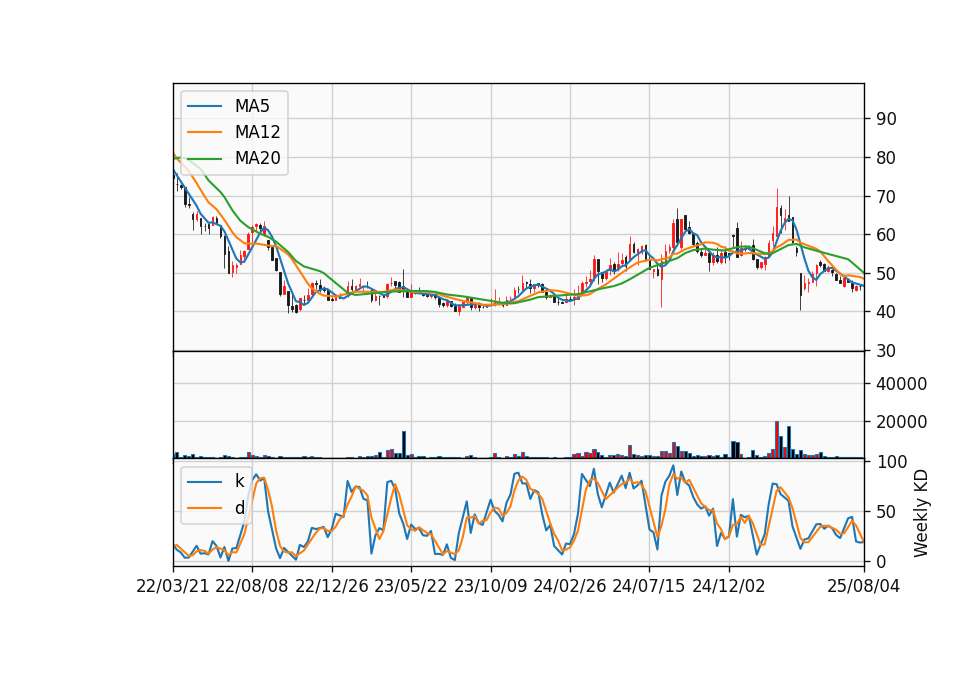Click the 23/10/09 date tick label
The width and height of the screenshot is (960, 690).
[x=490, y=586]
